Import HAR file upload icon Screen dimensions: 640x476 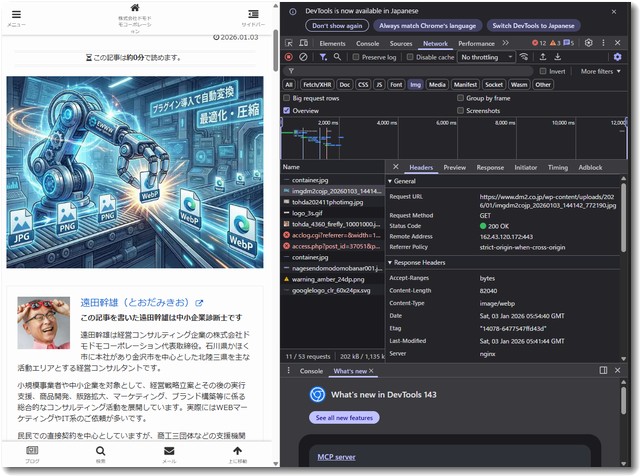(543, 57)
